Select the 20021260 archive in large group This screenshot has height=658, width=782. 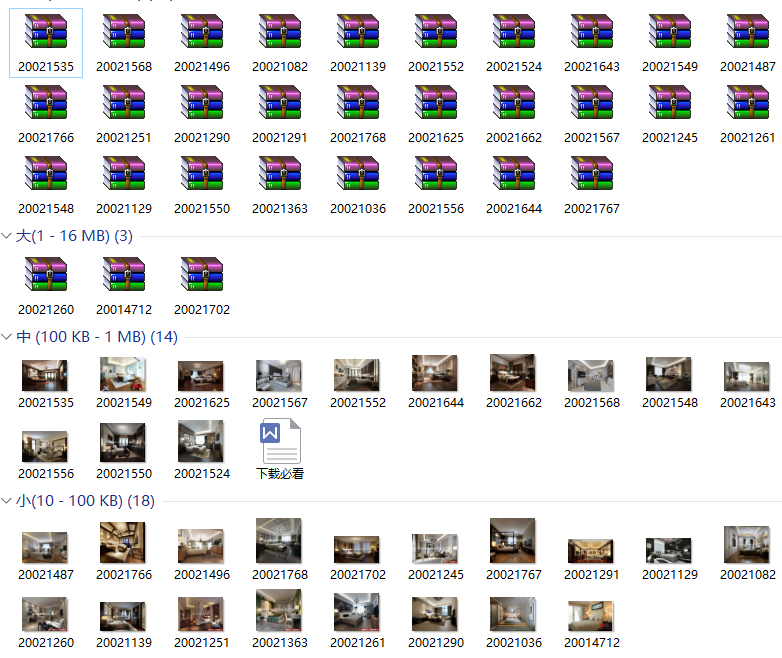point(46,274)
